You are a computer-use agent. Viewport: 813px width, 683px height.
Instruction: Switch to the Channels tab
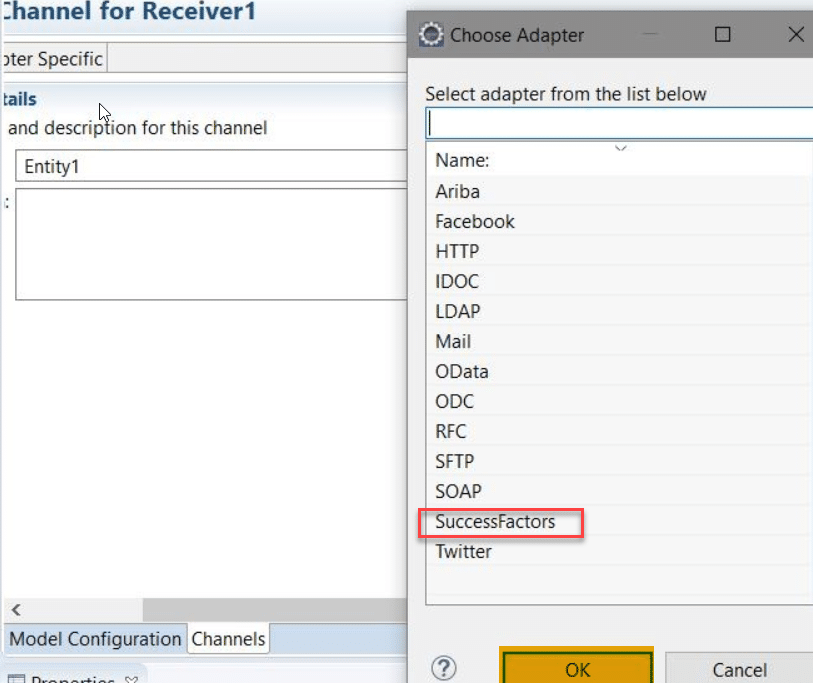click(228, 639)
